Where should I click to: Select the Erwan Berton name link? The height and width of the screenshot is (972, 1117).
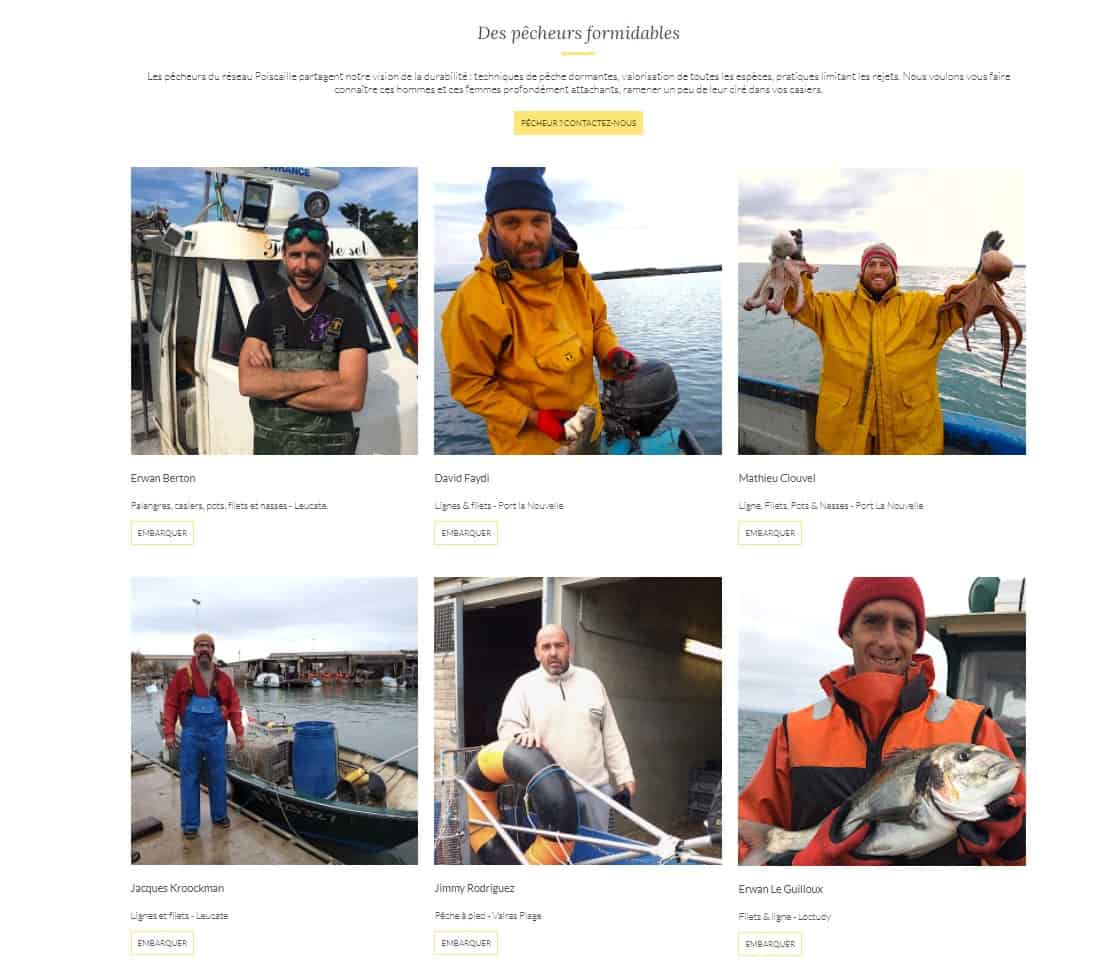(163, 478)
